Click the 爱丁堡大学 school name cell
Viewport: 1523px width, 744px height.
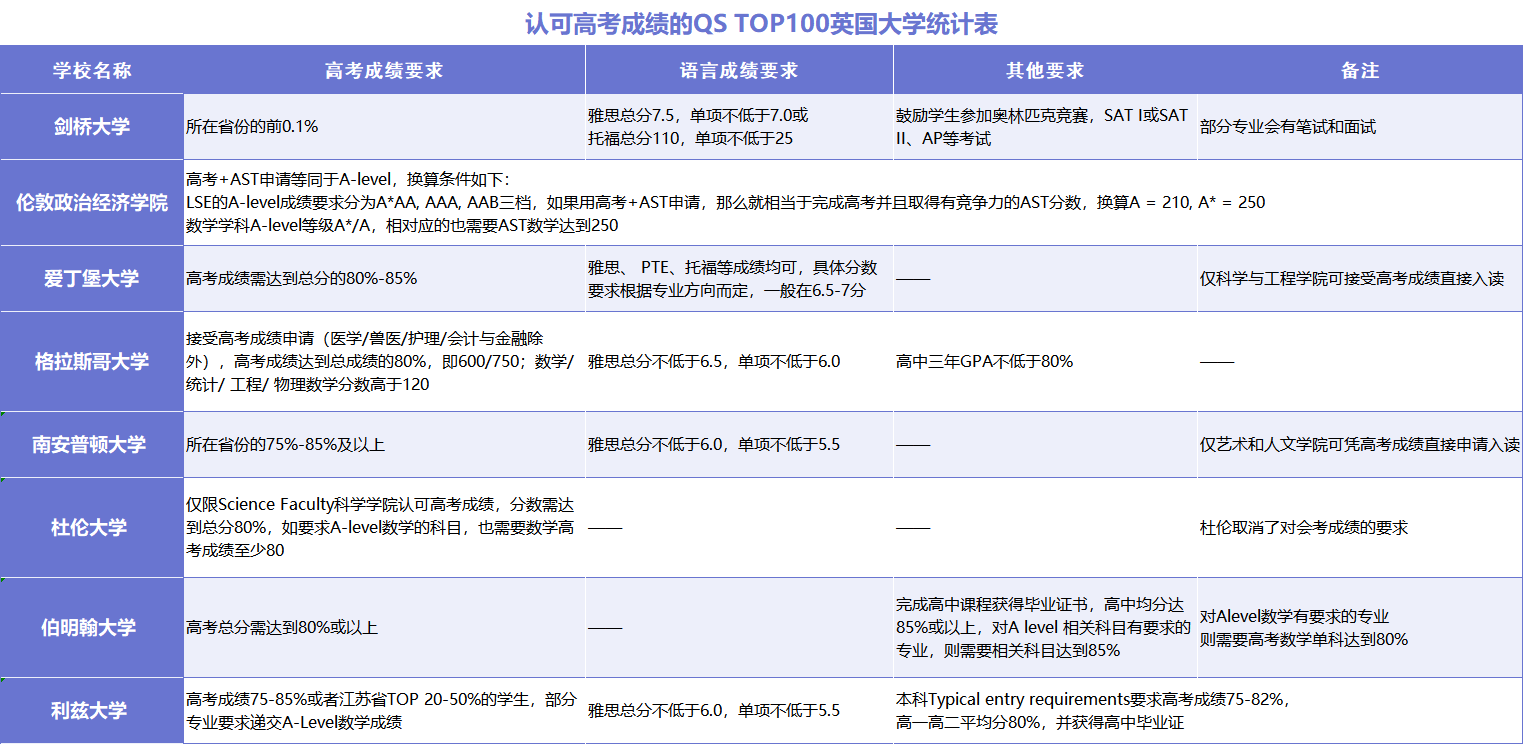pos(92,279)
